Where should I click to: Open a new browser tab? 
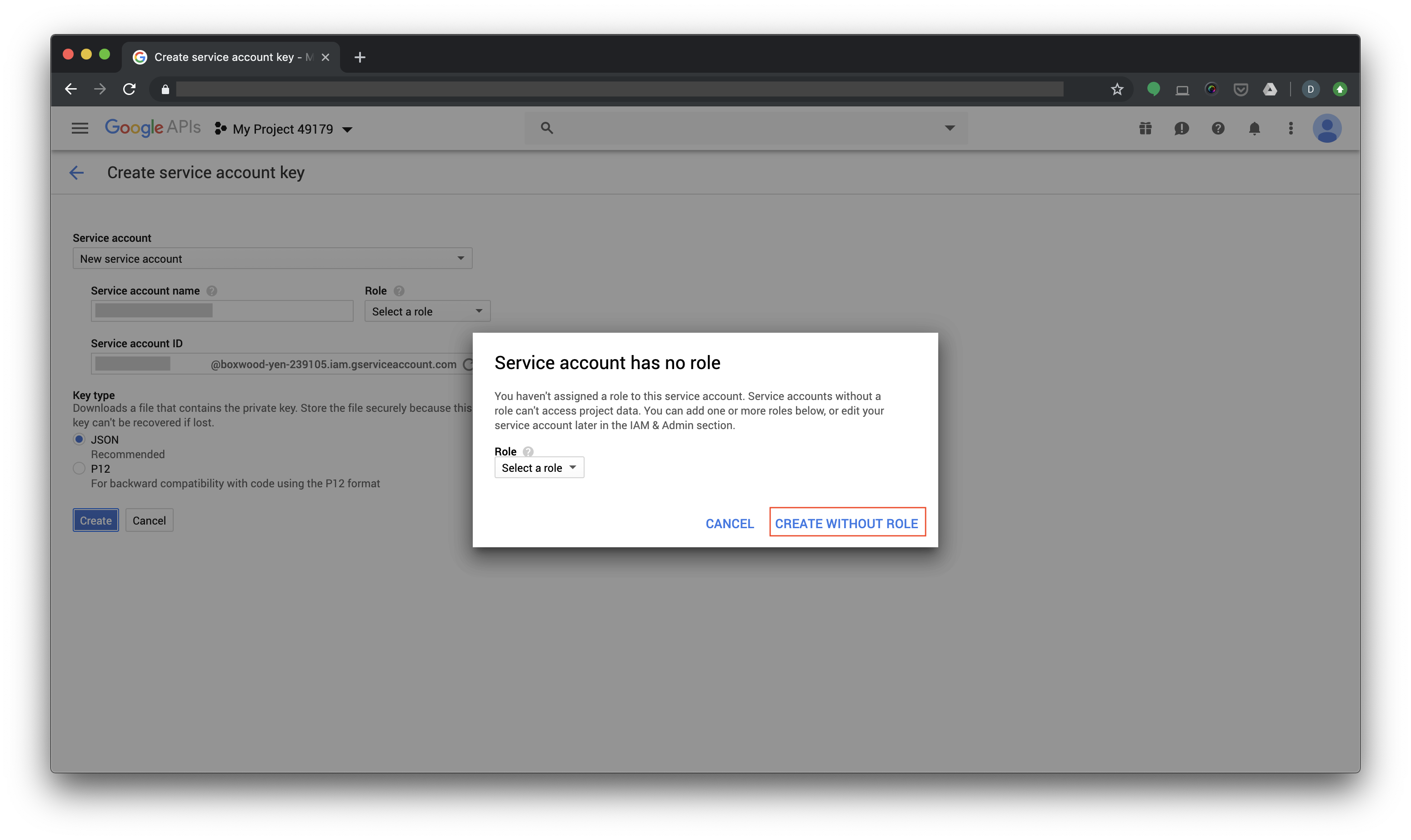tap(360, 57)
